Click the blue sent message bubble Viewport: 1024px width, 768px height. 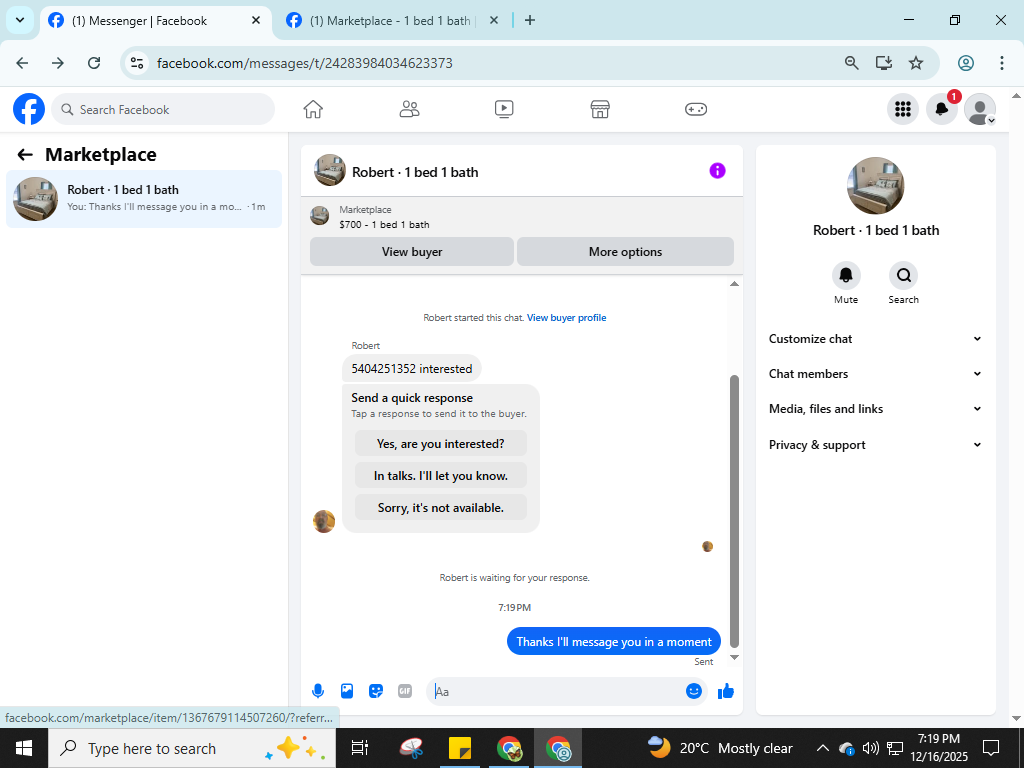coord(614,641)
